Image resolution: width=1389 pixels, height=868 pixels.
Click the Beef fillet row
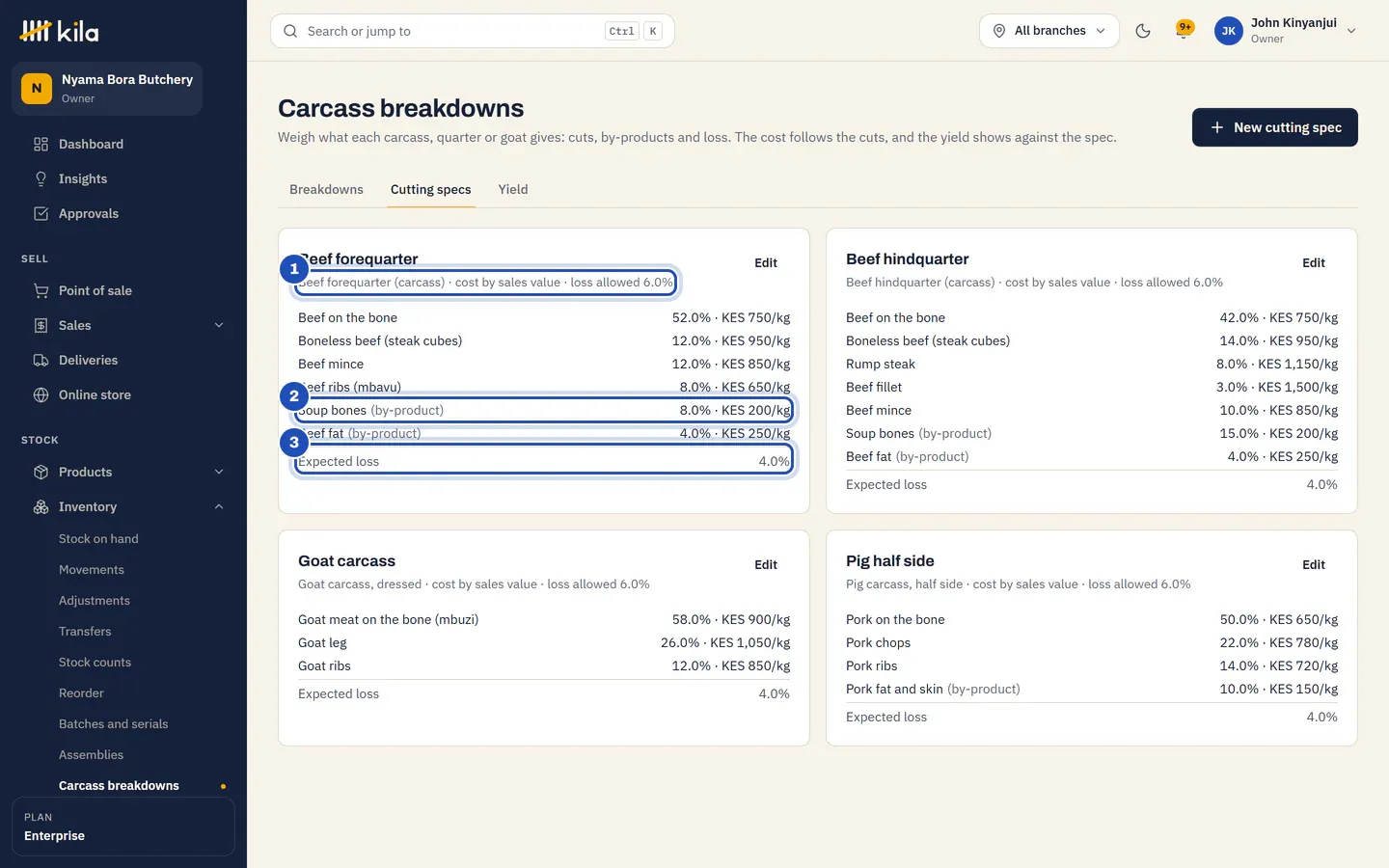tap(1092, 387)
